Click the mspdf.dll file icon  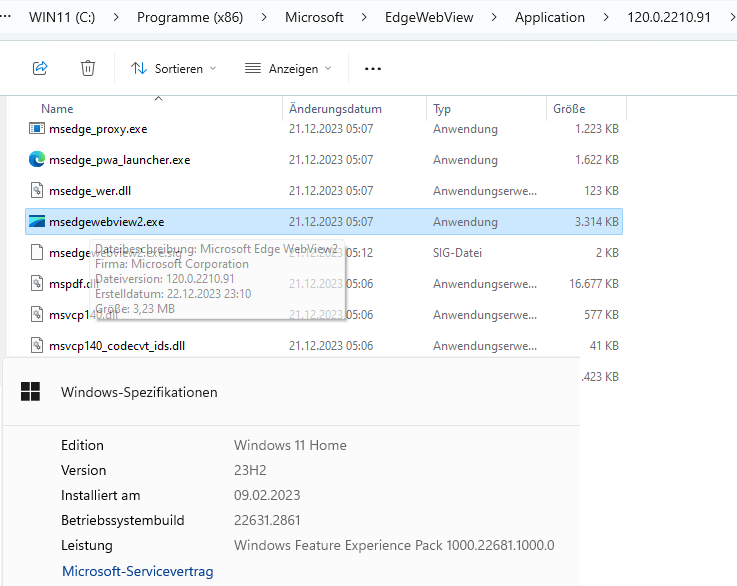tap(37, 283)
